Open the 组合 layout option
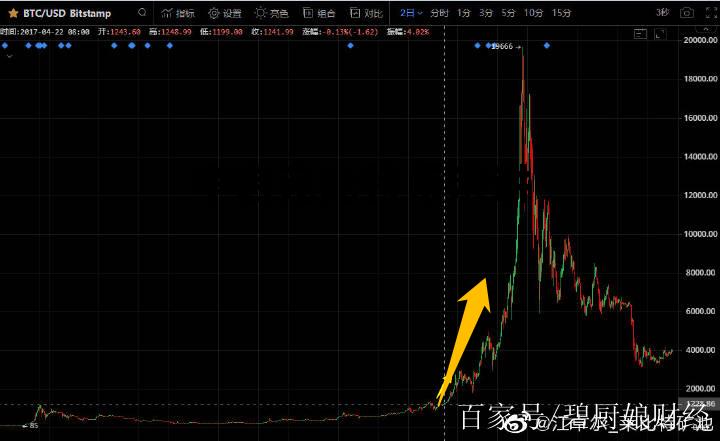This screenshot has height=441, width=720. [x=319, y=13]
